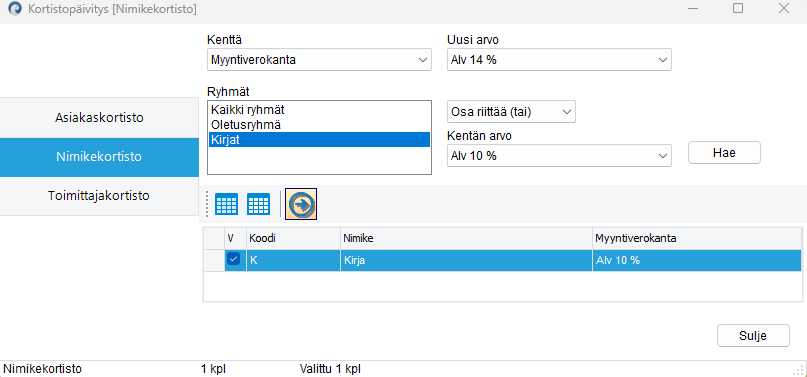
Task: Click the toolbar grip handle dots
Action: tap(207, 204)
